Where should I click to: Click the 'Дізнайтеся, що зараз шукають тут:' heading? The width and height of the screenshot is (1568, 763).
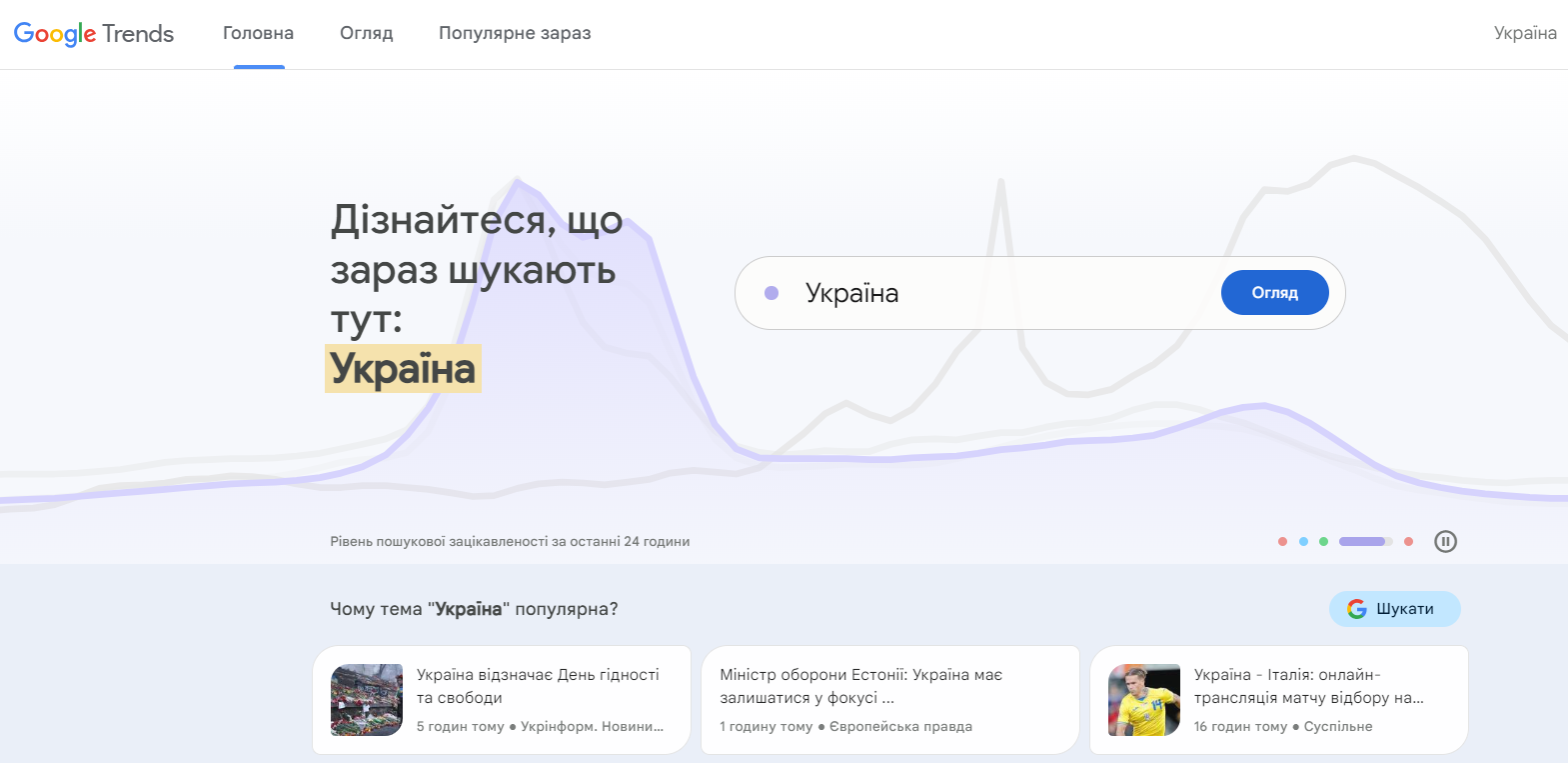click(477, 269)
